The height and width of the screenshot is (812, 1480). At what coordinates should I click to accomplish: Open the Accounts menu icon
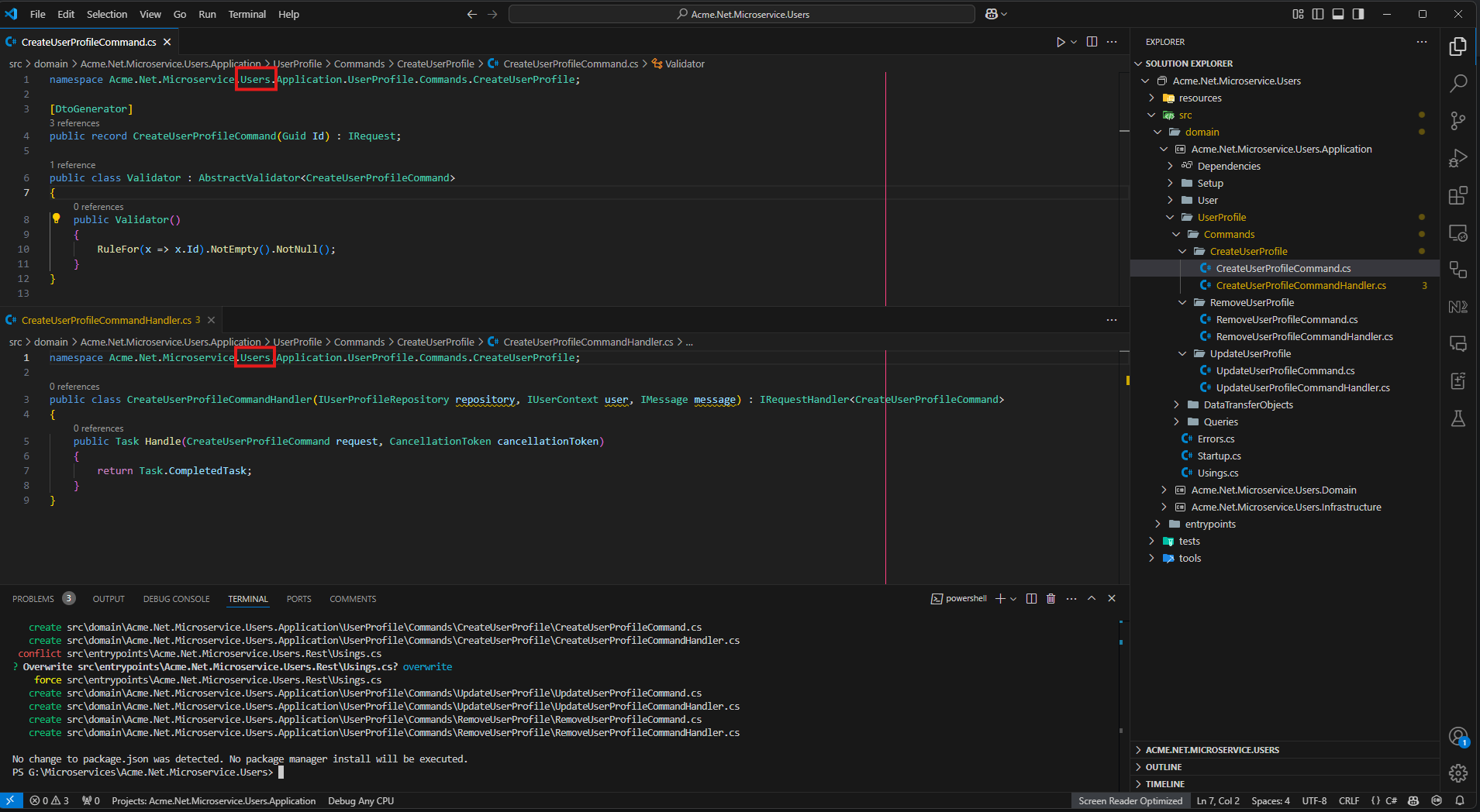pyautogui.click(x=1458, y=736)
